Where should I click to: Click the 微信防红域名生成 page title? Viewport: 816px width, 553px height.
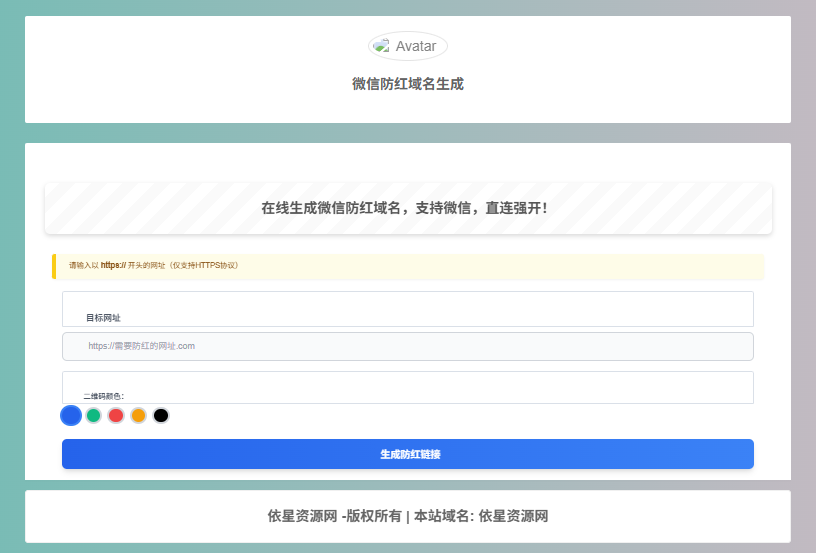[x=407, y=84]
